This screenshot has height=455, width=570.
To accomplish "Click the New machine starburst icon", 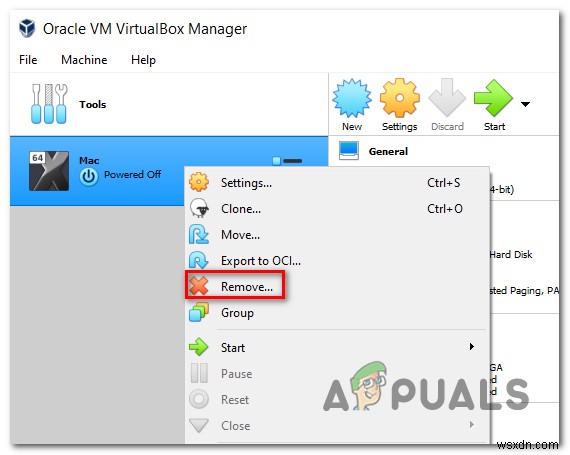I will [352, 98].
